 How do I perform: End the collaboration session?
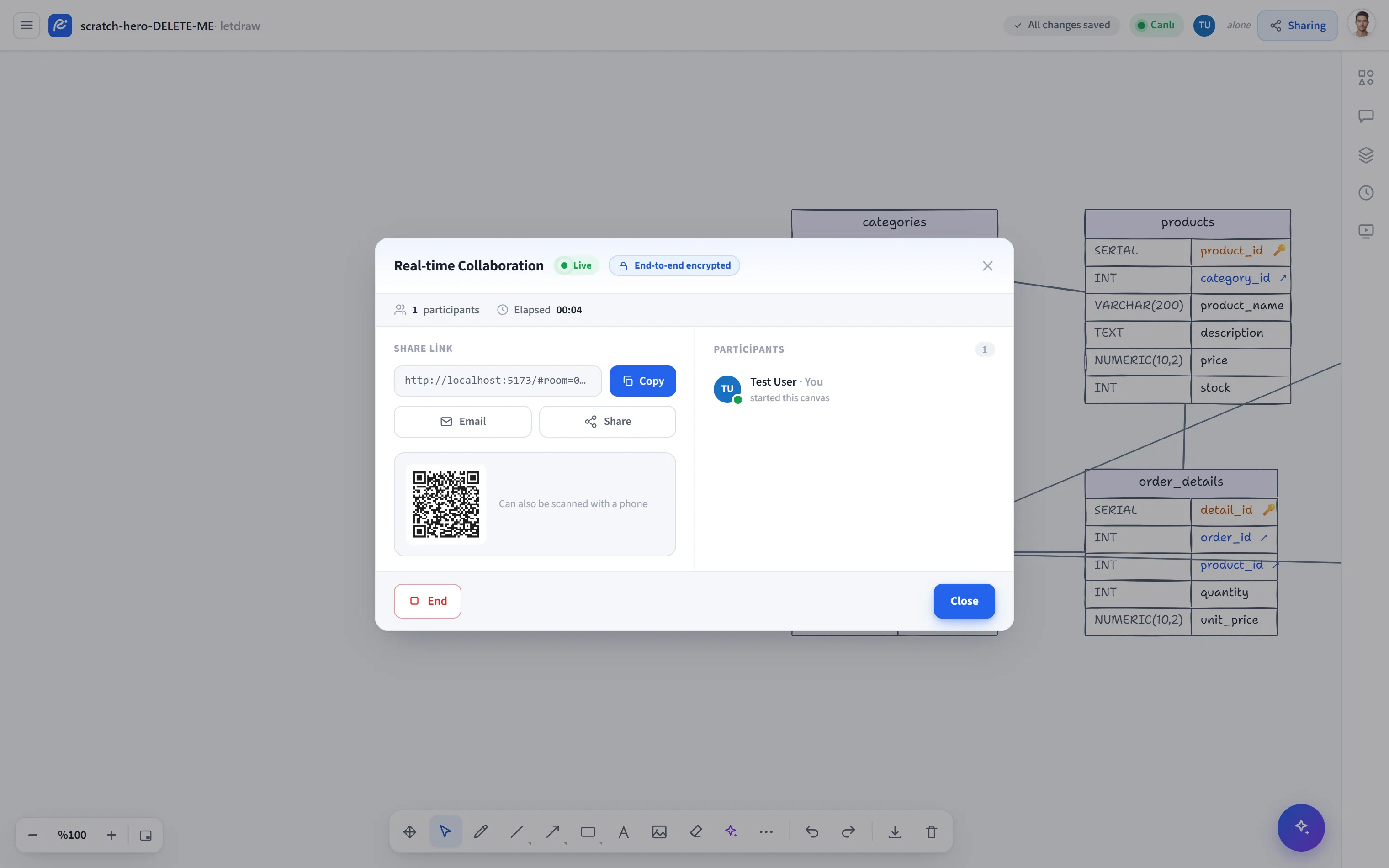(x=427, y=600)
